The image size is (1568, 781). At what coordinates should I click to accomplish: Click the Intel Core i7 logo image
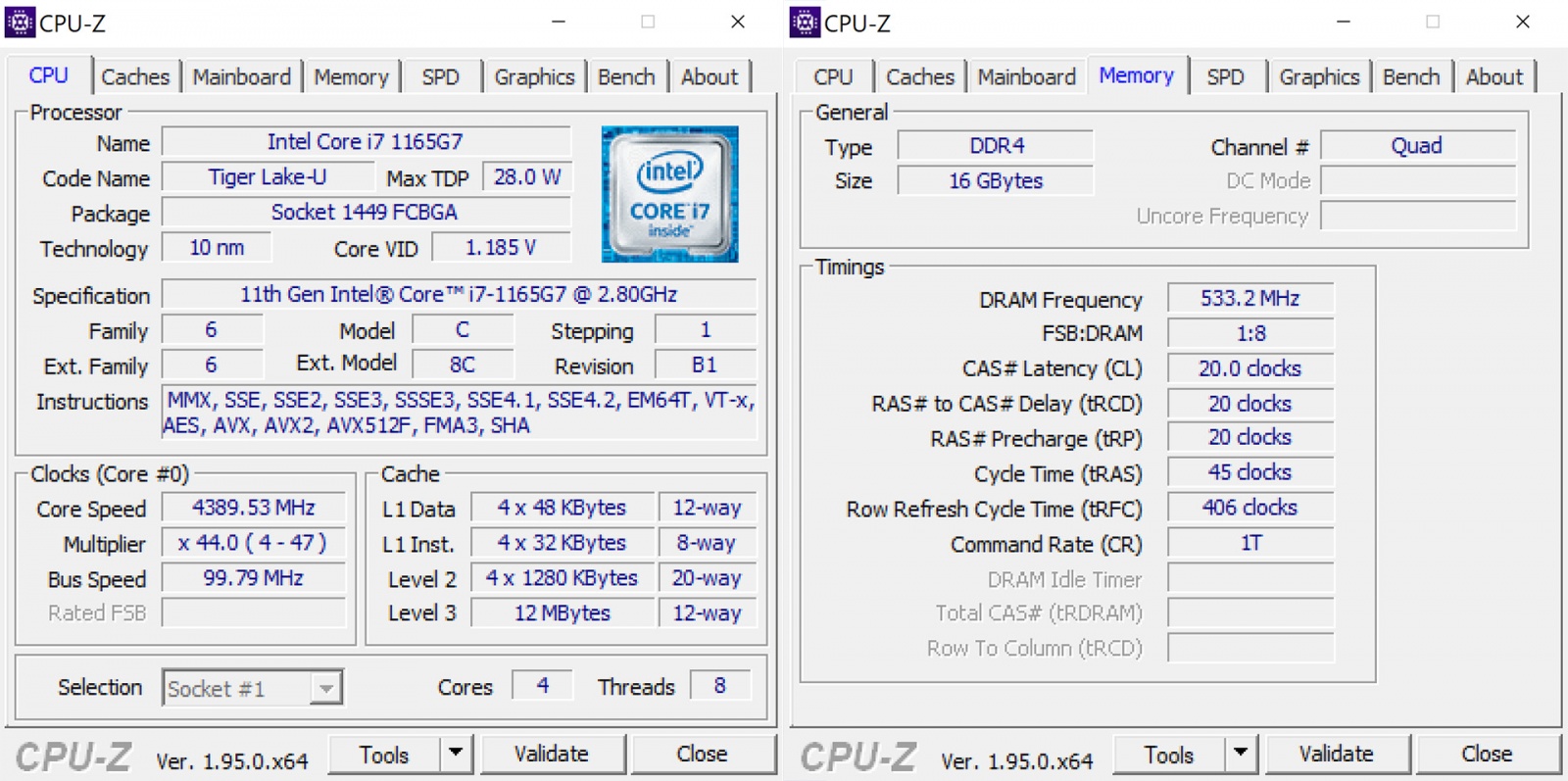(x=669, y=194)
